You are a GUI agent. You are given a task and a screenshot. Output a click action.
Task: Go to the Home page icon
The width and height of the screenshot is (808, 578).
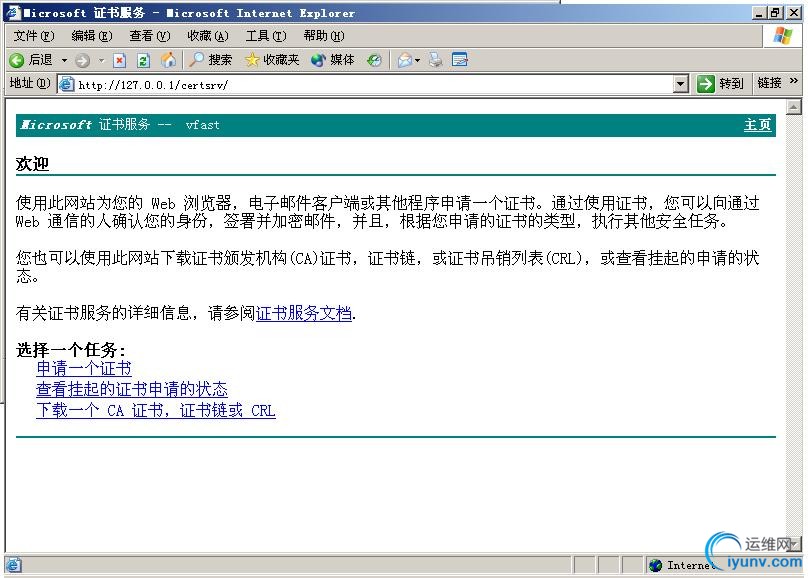(168, 60)
